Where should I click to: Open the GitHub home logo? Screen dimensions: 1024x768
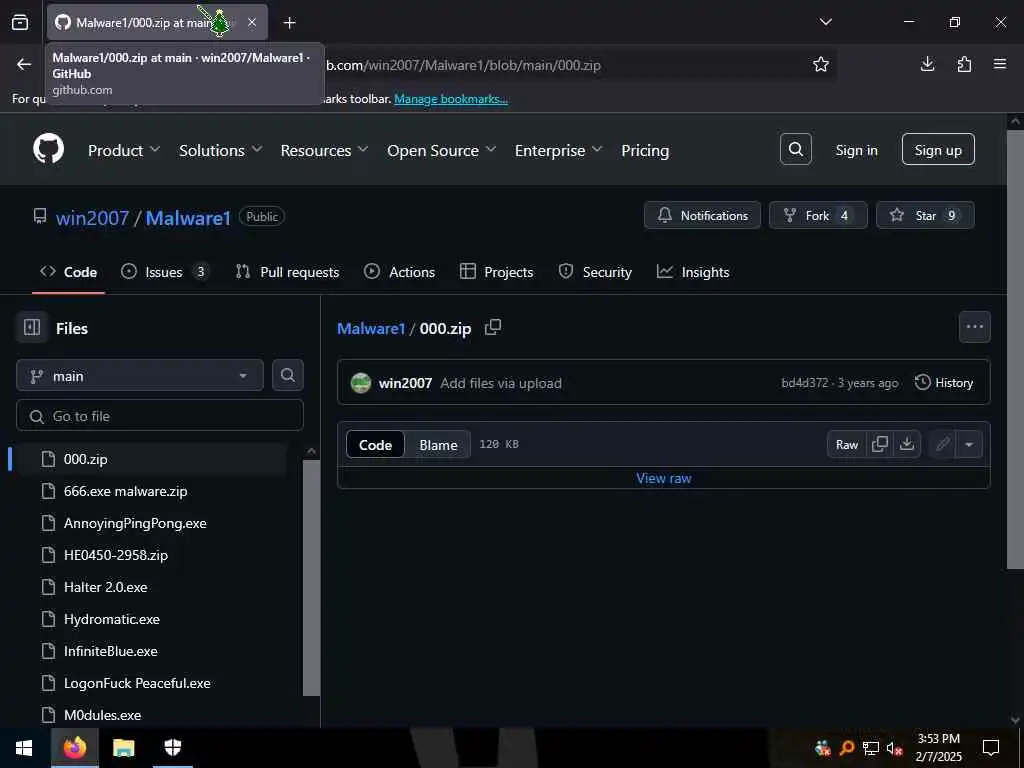(48, 150)
